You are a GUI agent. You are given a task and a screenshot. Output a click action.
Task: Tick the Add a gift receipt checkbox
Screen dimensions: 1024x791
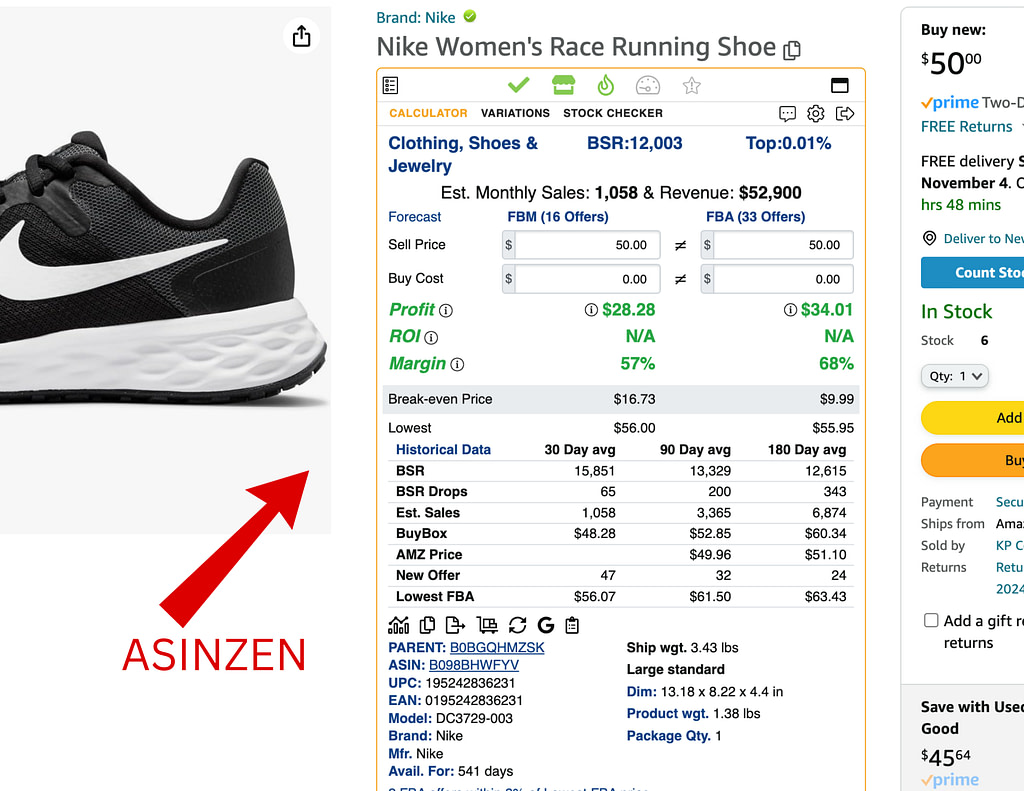pos(931,621)
